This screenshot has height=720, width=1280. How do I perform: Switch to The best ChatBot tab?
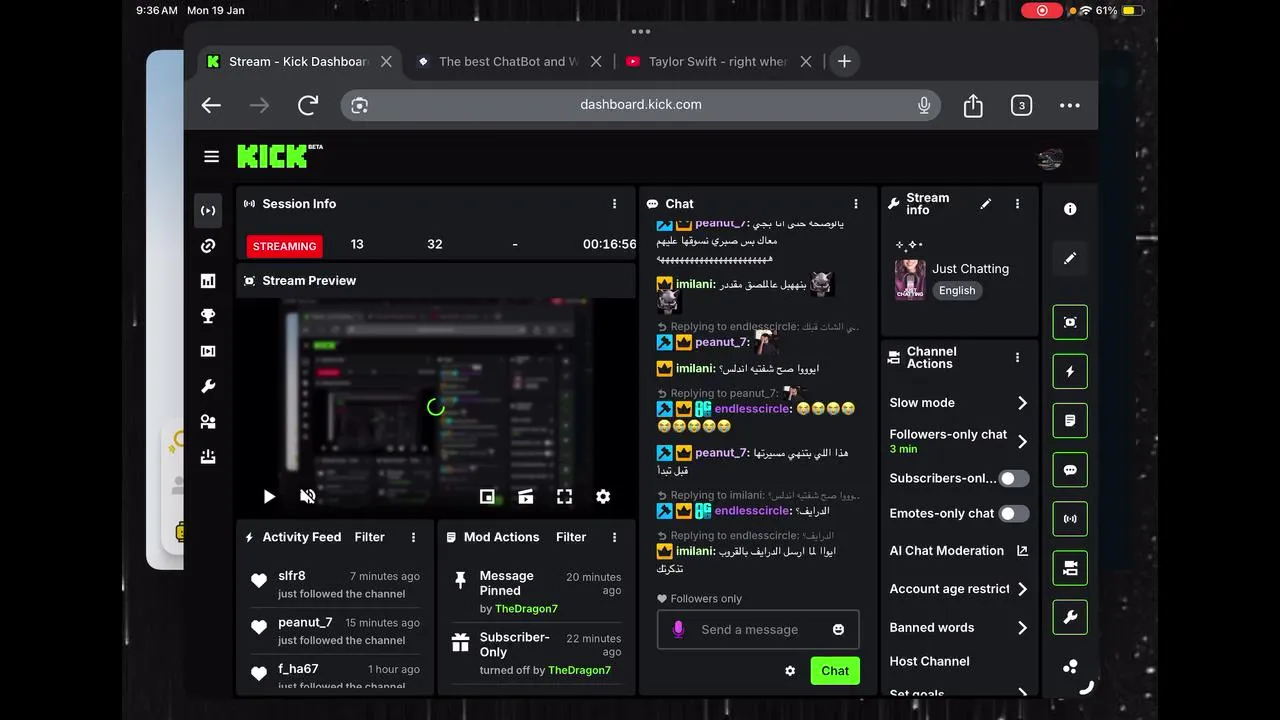(508, 61)
